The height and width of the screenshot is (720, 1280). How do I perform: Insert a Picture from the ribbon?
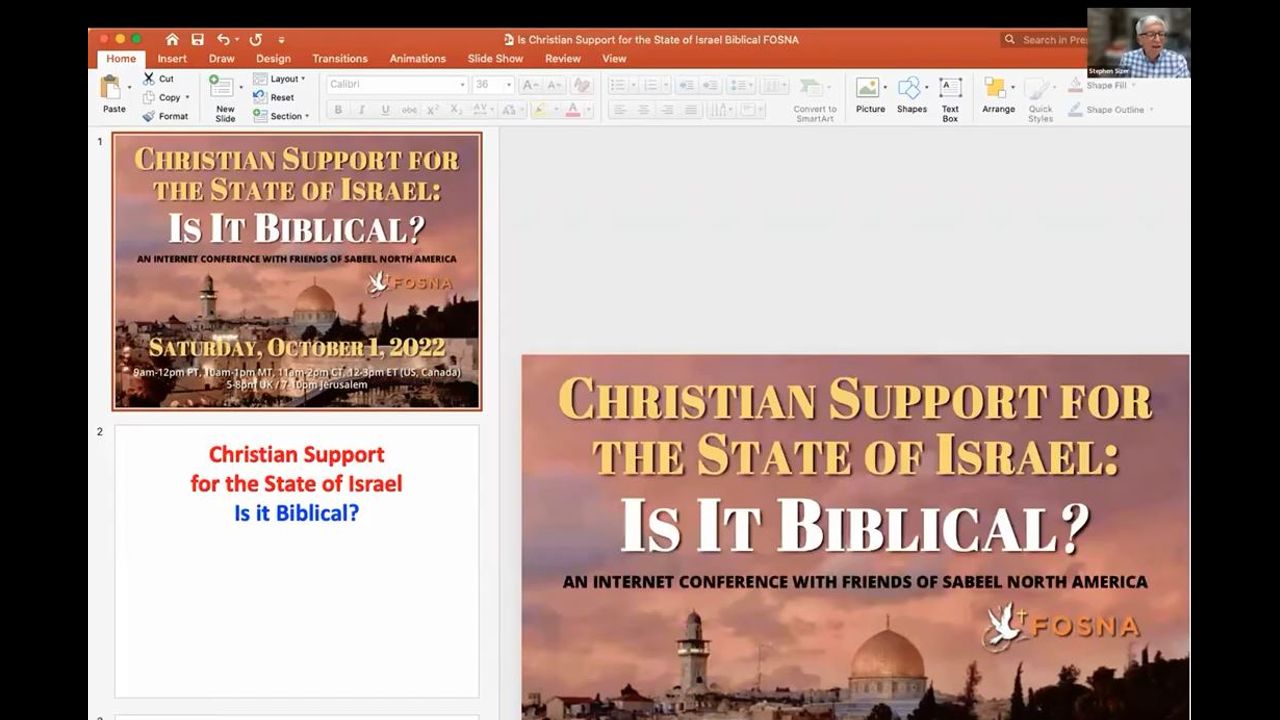869,90
